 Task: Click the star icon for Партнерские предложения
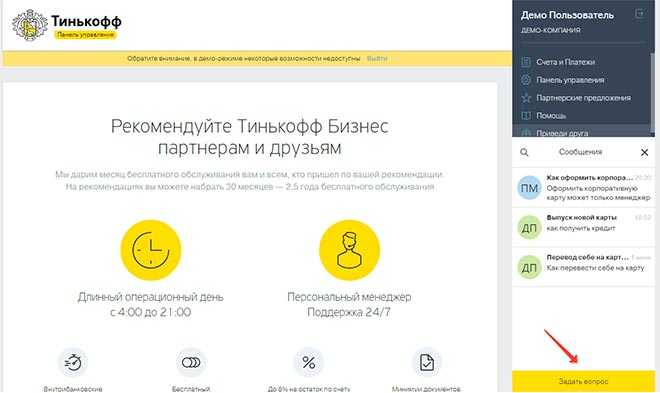click(x=526, y=98)
